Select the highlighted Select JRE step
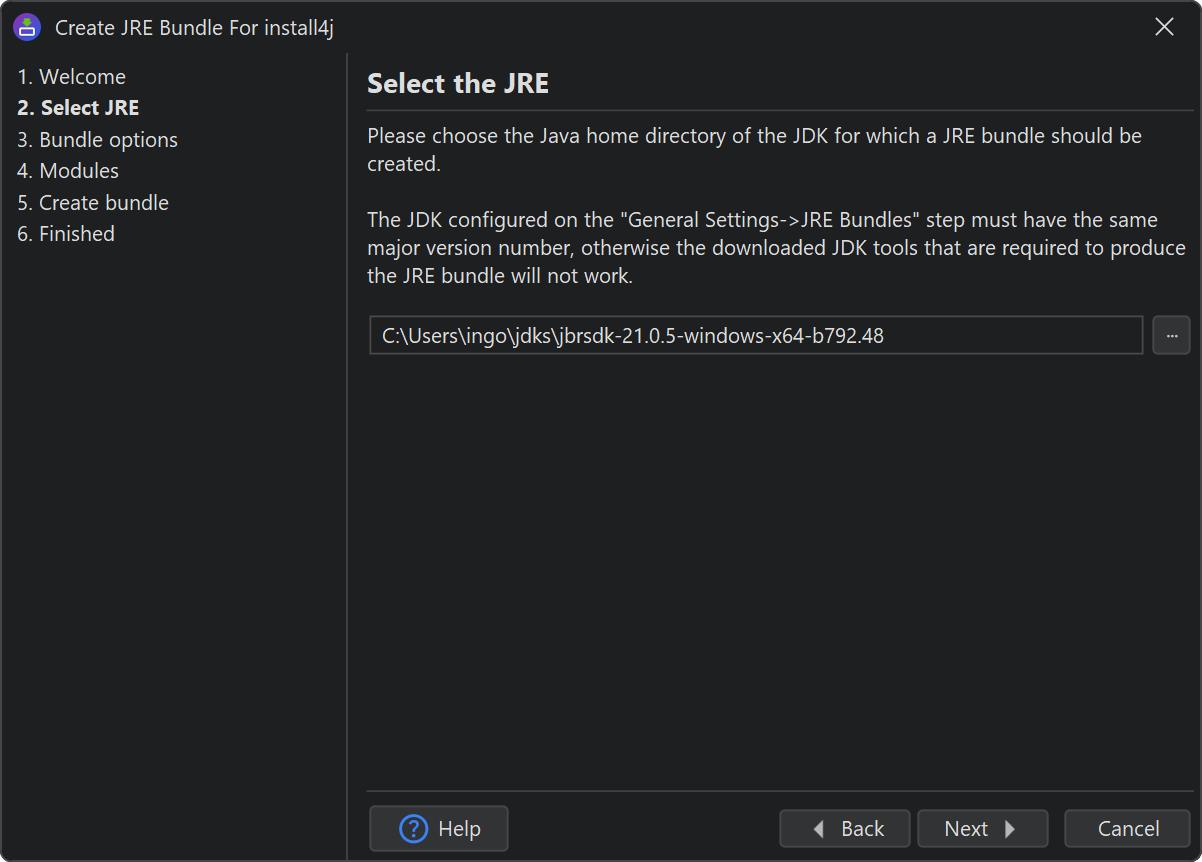 pos(78,108)
